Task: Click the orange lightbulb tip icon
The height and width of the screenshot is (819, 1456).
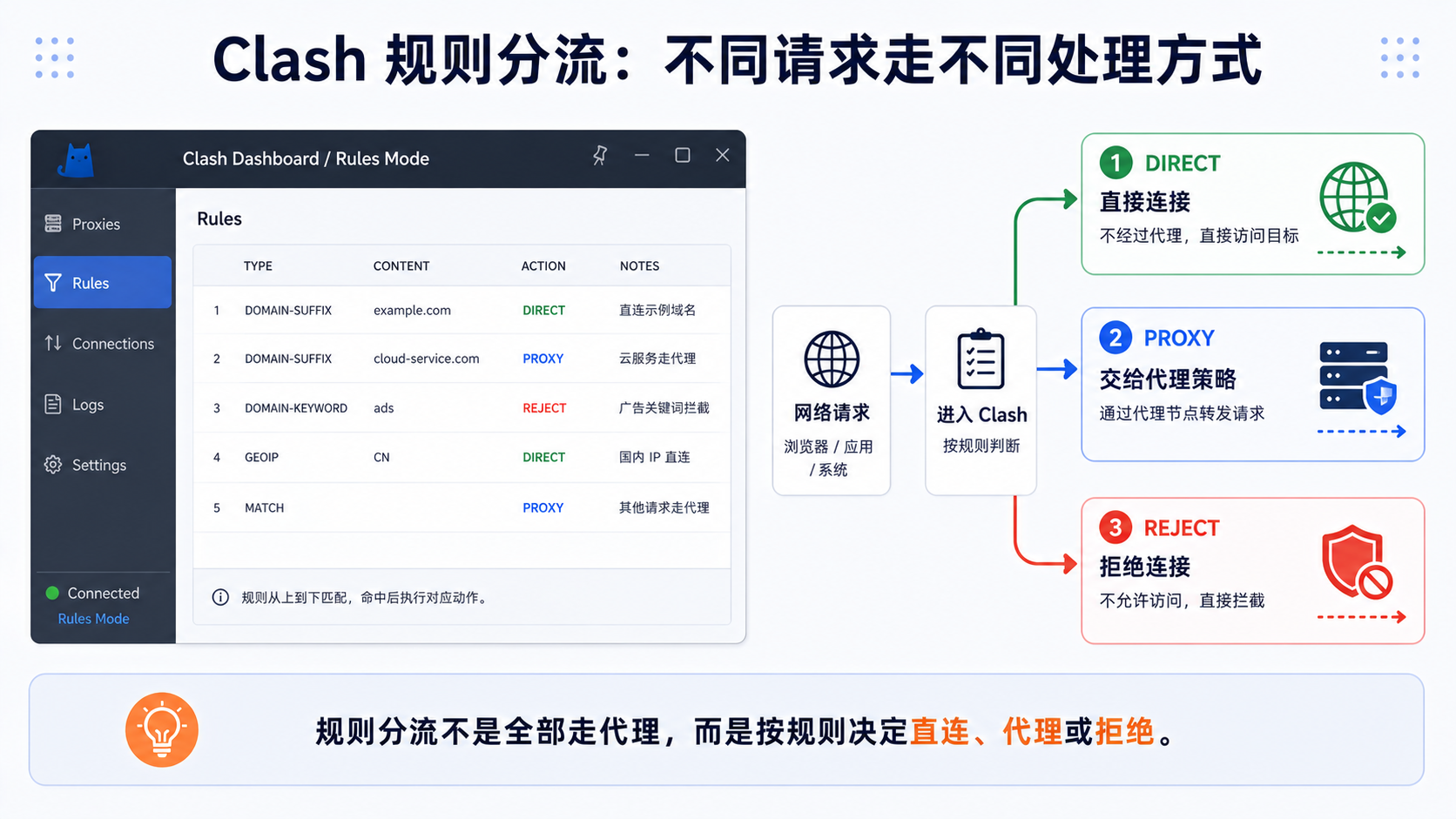Action: click(x=162, y=730)
